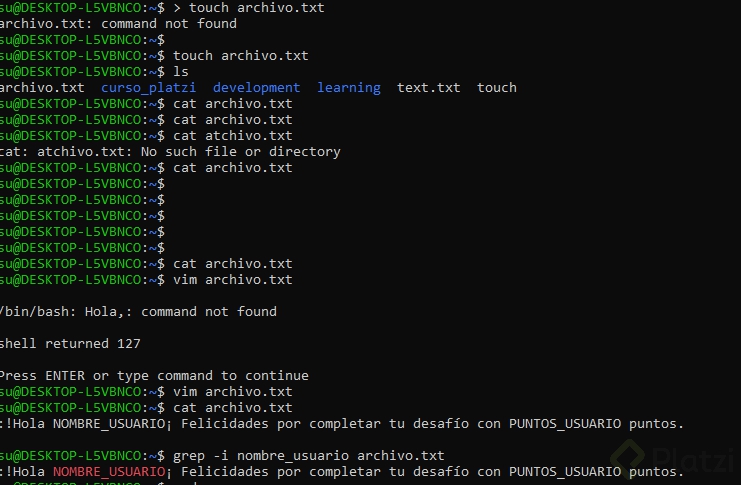741x485 pixels.
Task: Click the blue learning directory name
Action: click(x=349, y=88)
